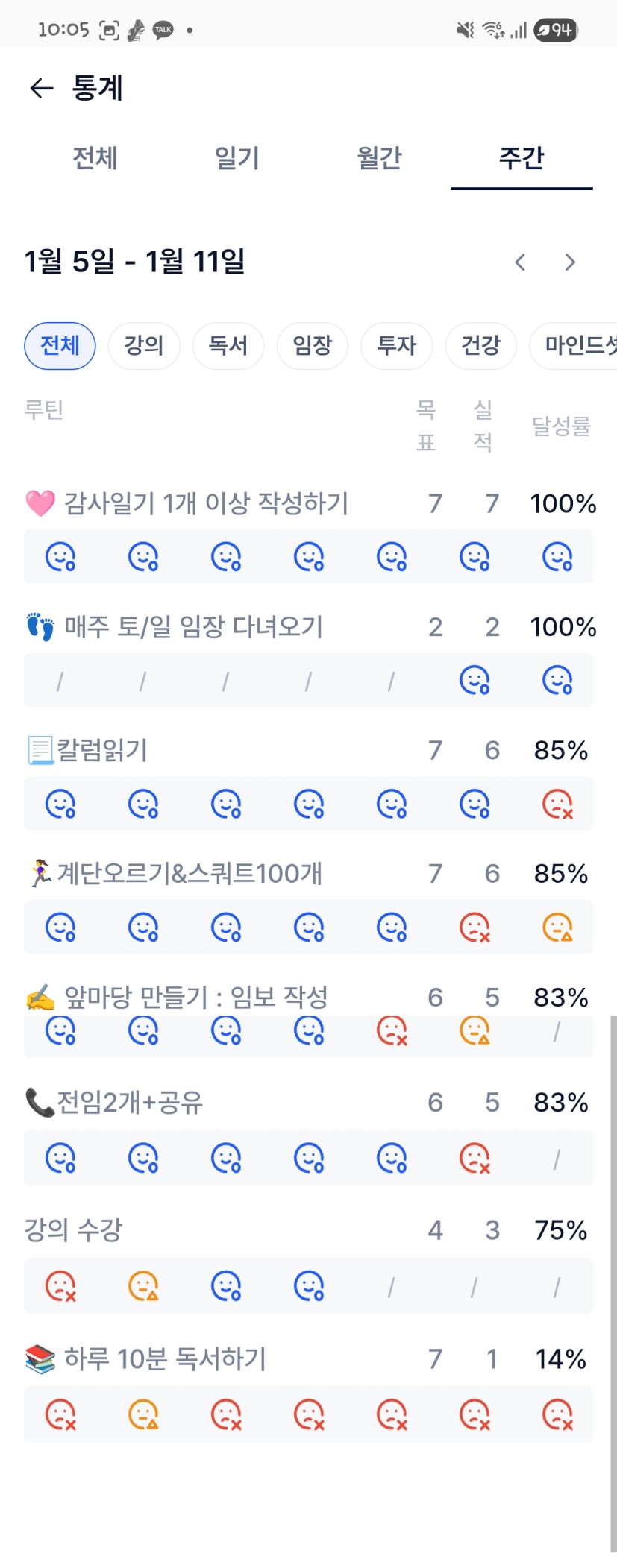Select the 전체 category filter chip
This screenshot has width=617, height=1568.
point(60,345)
